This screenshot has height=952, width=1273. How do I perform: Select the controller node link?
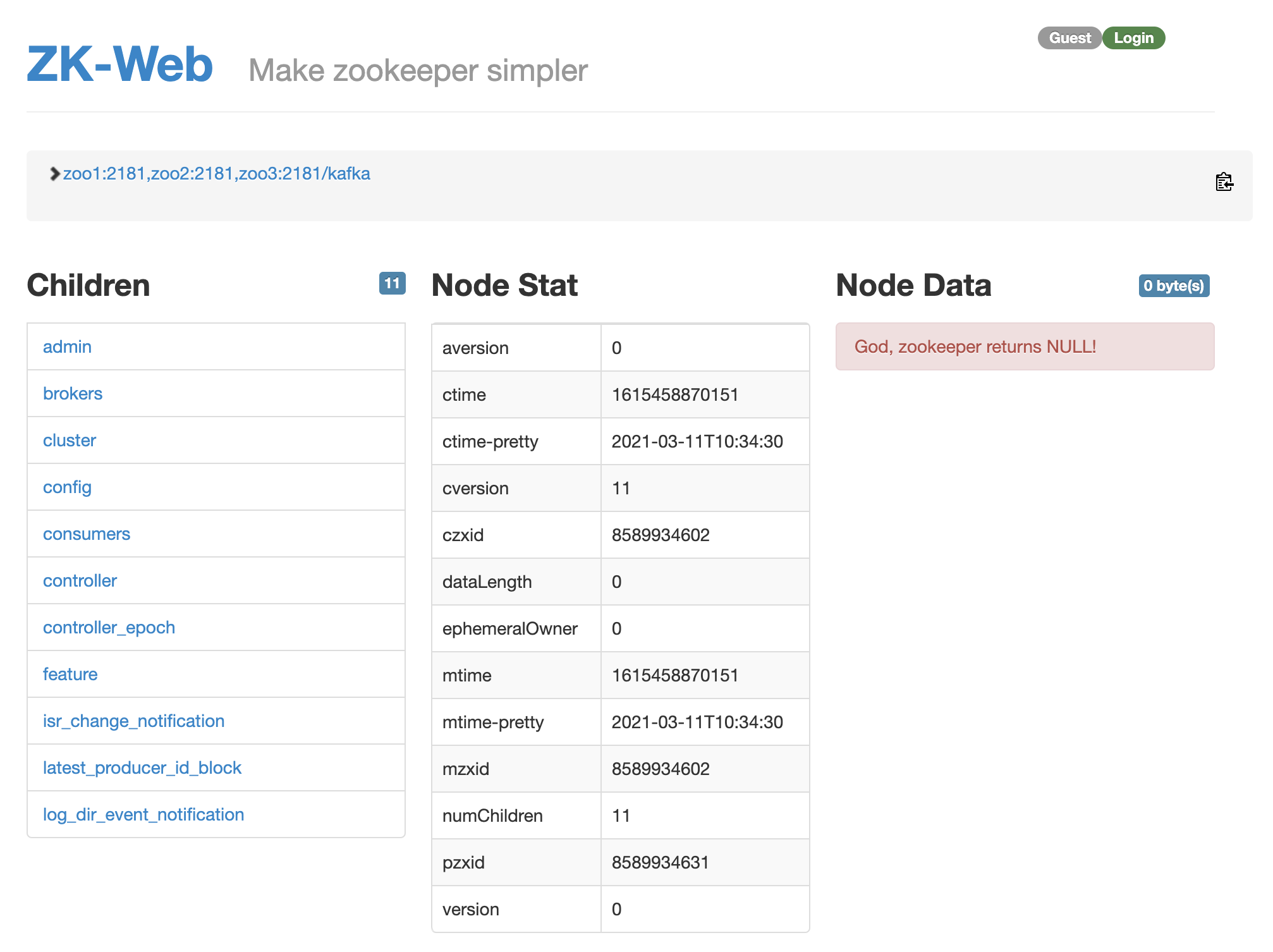tap(80, 581)
